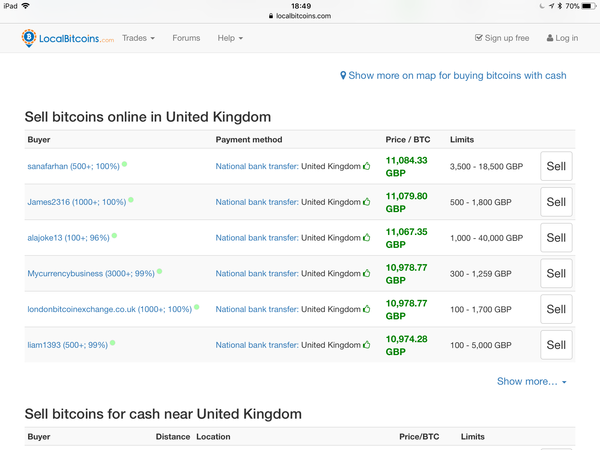Expand Show more... under online buyers
The image size is (600, 450).
coord(532,382)
